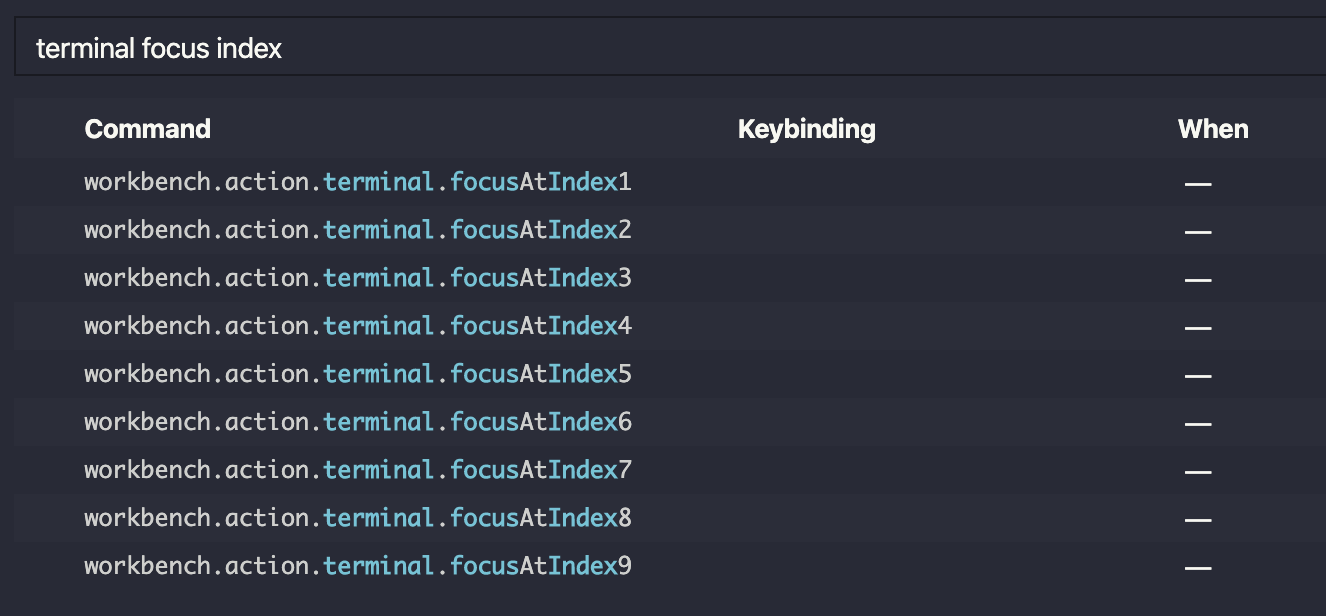Screen dimensions: 1326x616
Task: Select the focusAtIndex1 command row
Action: 357,182
